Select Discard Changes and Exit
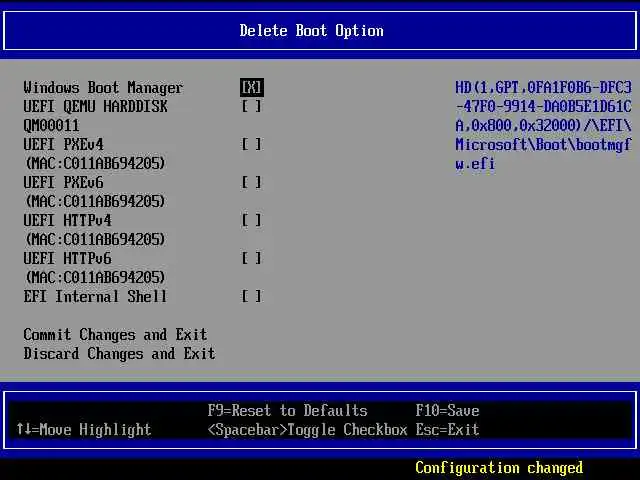Image resolution: width=640 pixels, height=480 pixels. click(119, 353)
